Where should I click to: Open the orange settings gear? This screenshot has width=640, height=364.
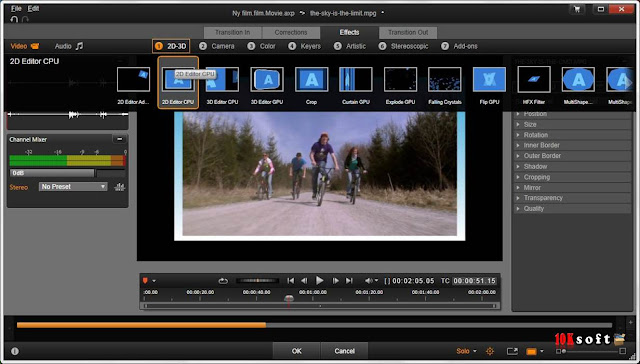point(490,351)
